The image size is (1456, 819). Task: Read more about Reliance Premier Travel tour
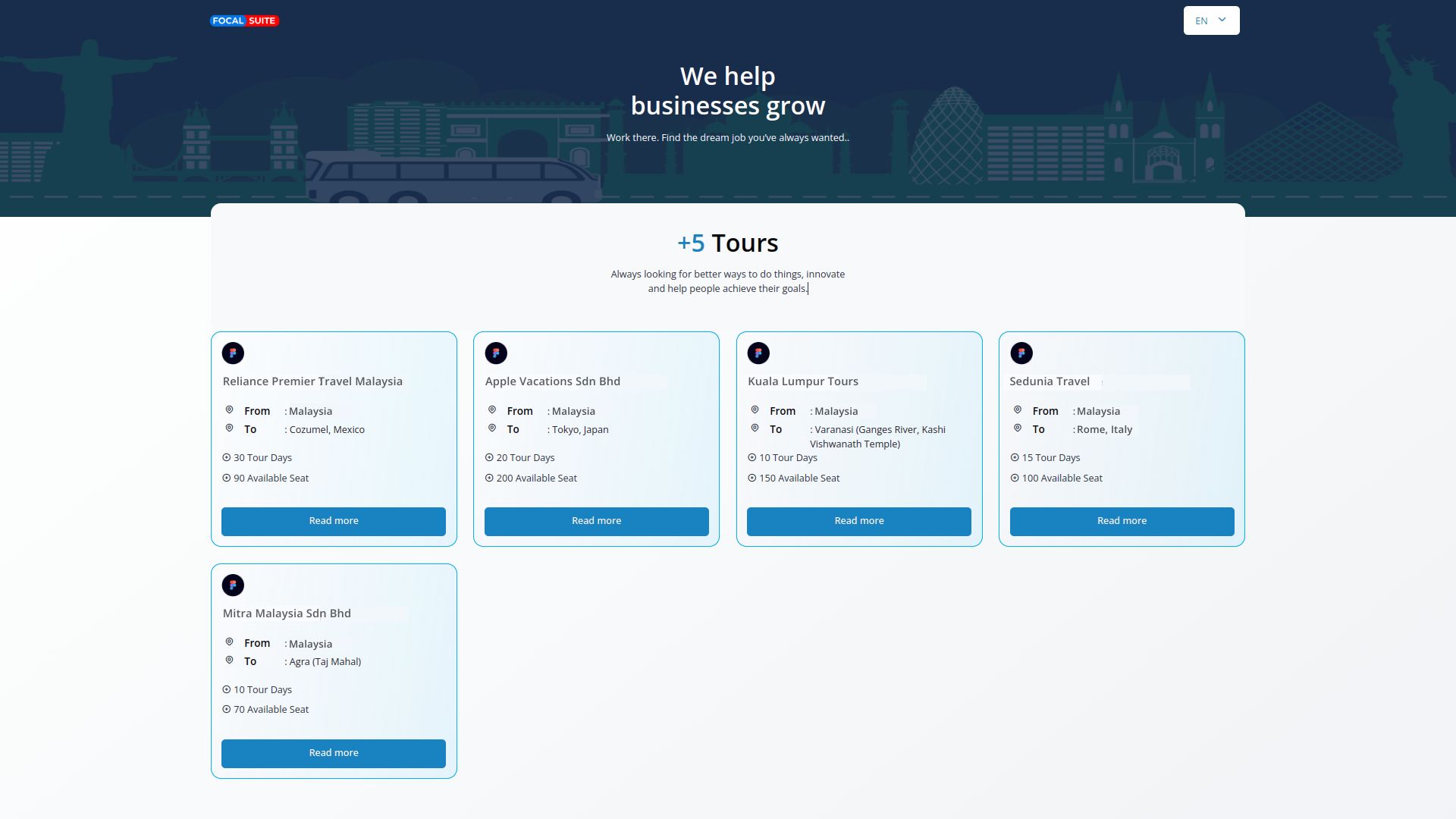(x=334, y=521)
